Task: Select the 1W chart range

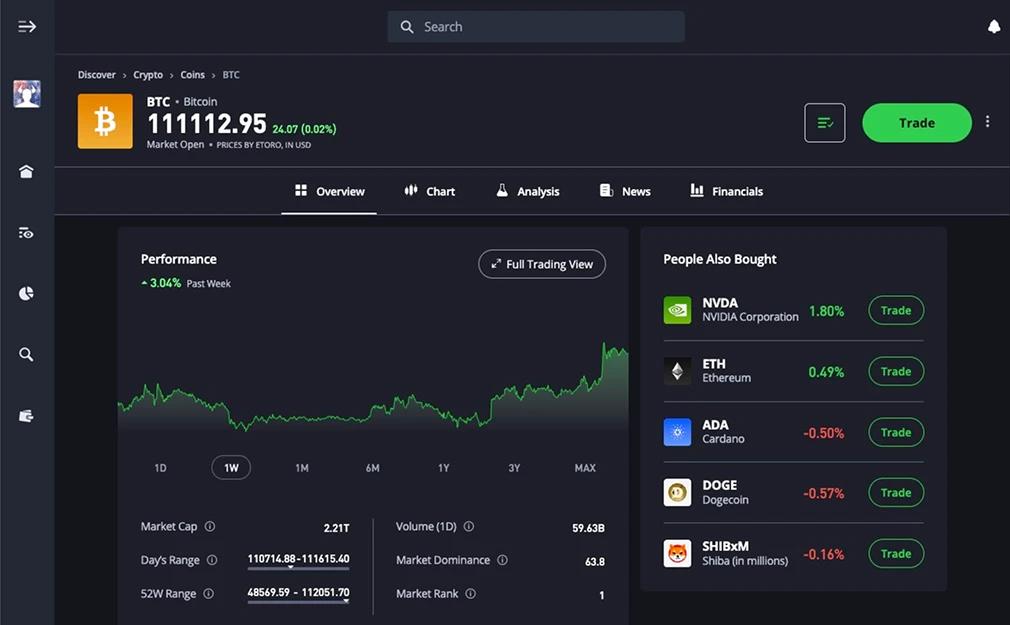Action: 231,468
